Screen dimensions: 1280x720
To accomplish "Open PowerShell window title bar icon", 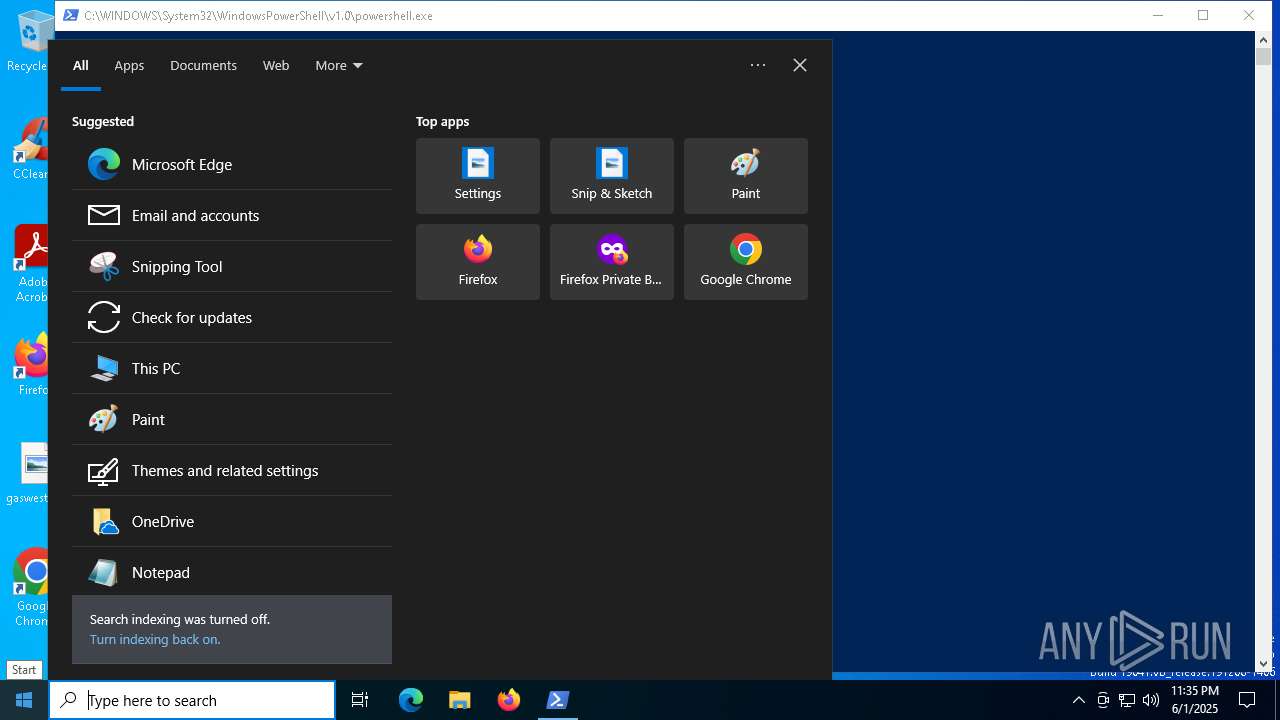I will point(71,15).
